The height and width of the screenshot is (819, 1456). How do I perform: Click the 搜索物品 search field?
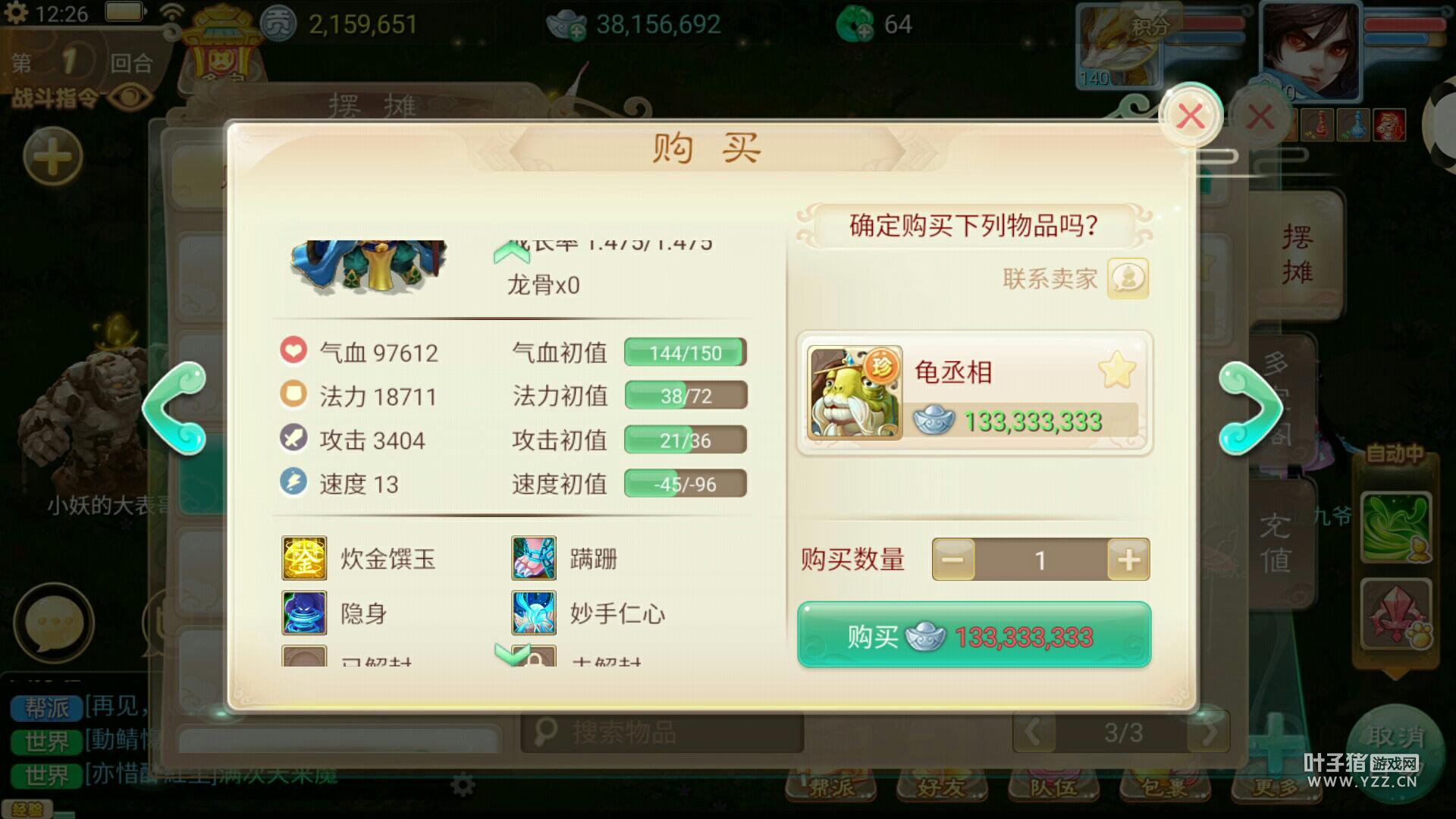coord(662,733)
